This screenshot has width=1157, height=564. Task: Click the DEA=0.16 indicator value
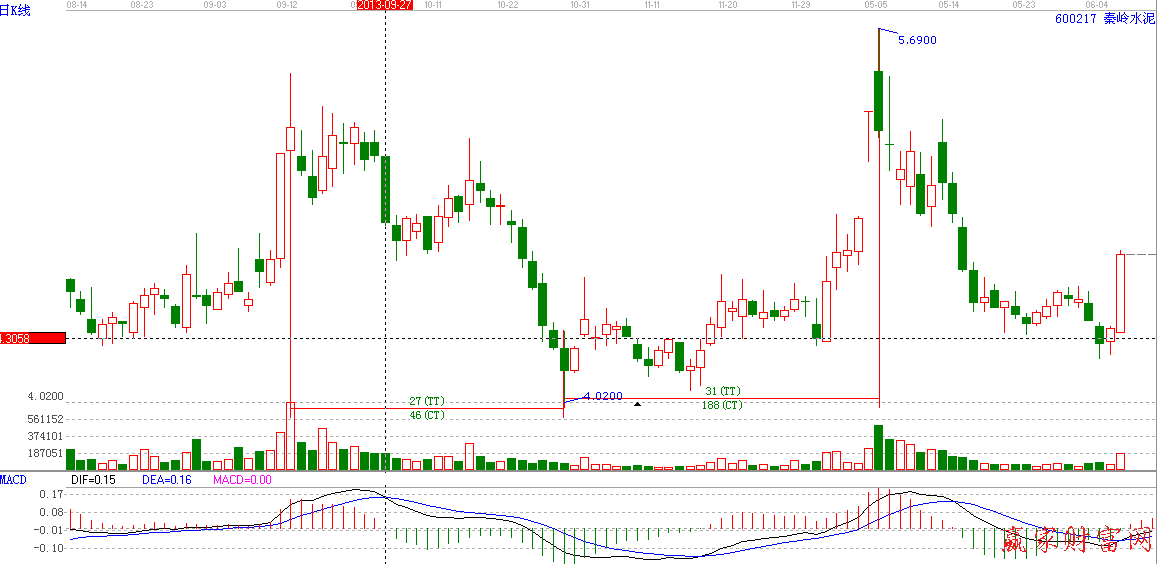click(164, 480)
